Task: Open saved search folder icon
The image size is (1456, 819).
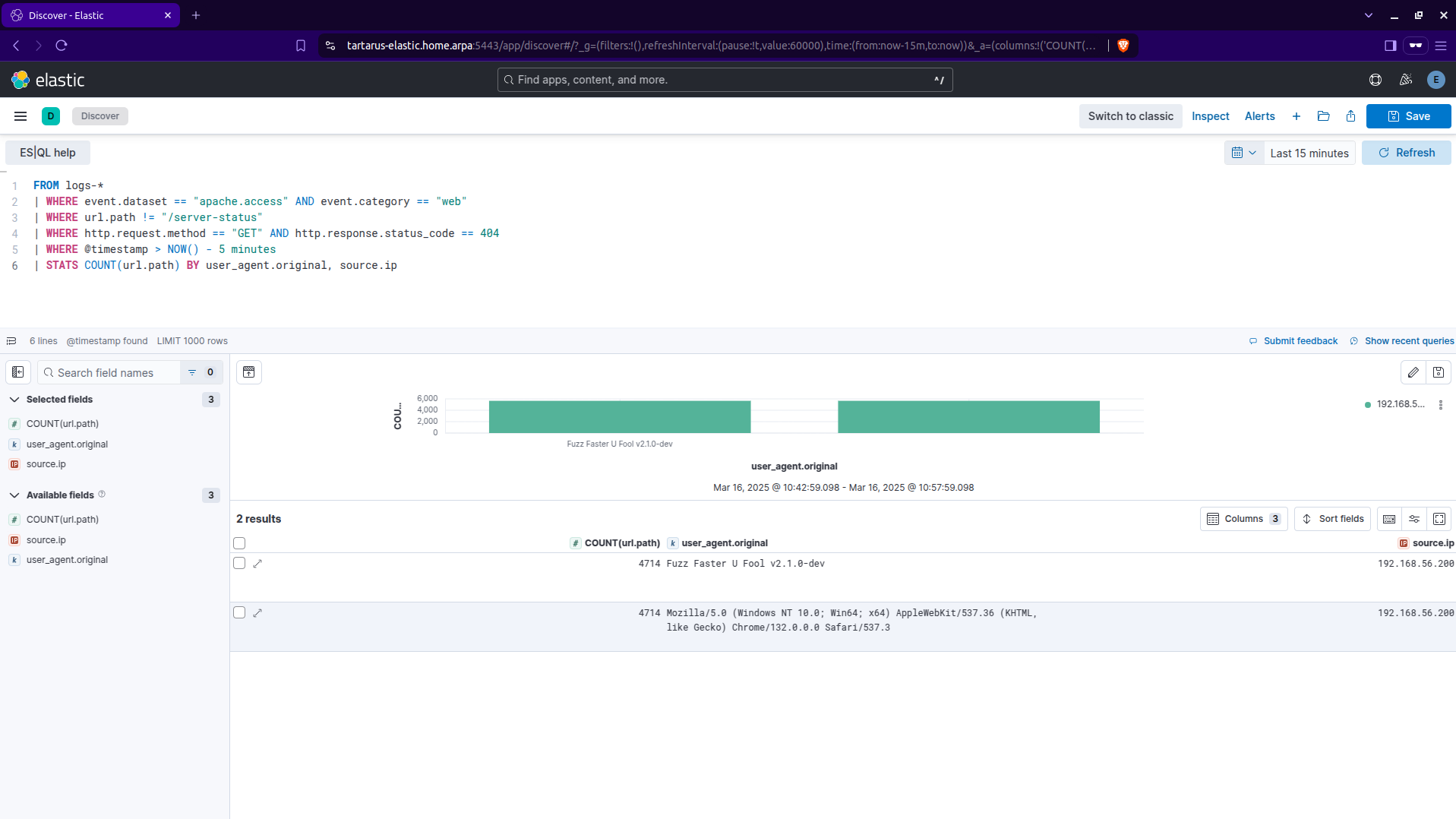Action: (x=1323, y=116)
